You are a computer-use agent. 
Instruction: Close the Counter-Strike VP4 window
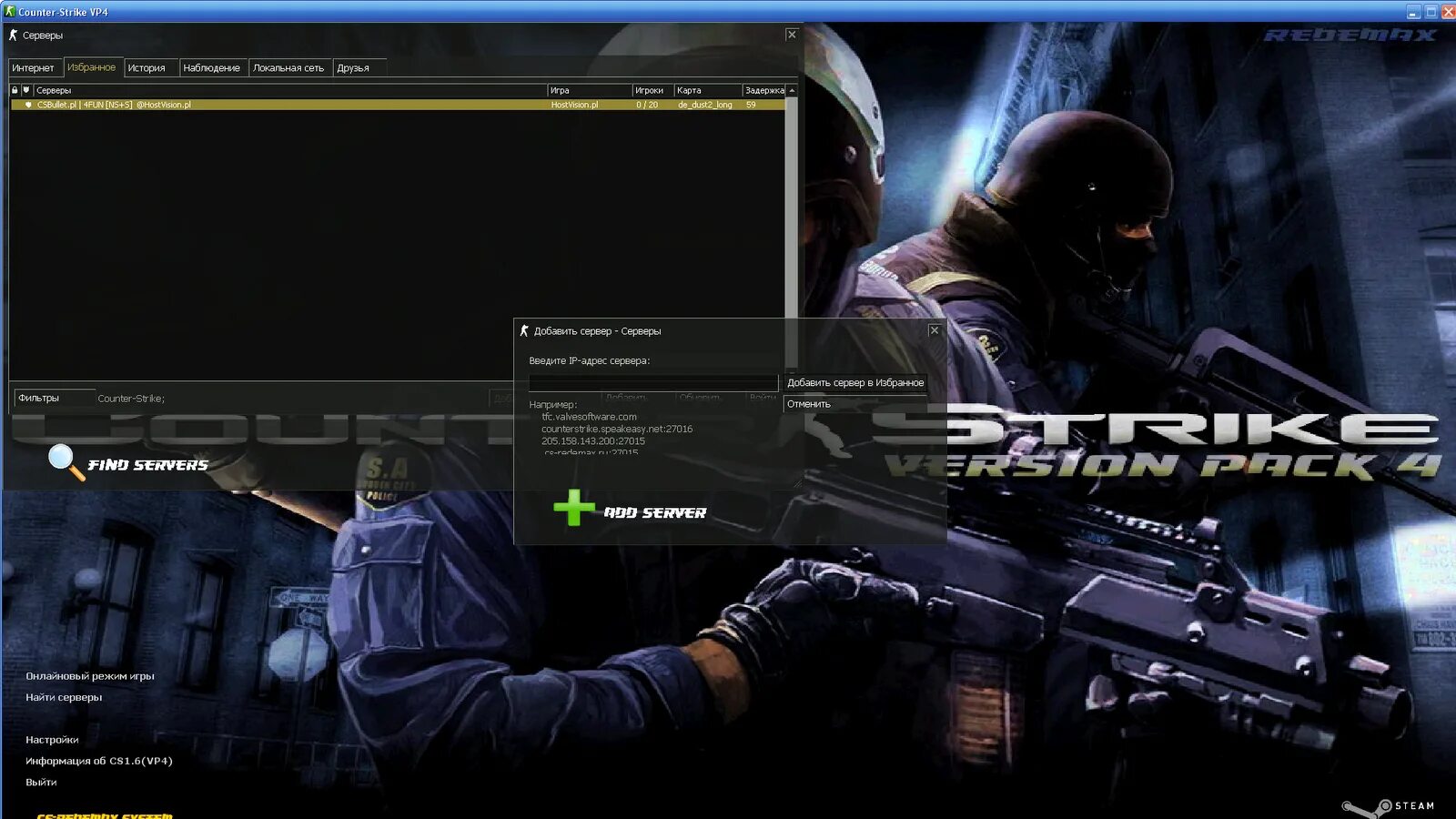tap(1448, 12)
